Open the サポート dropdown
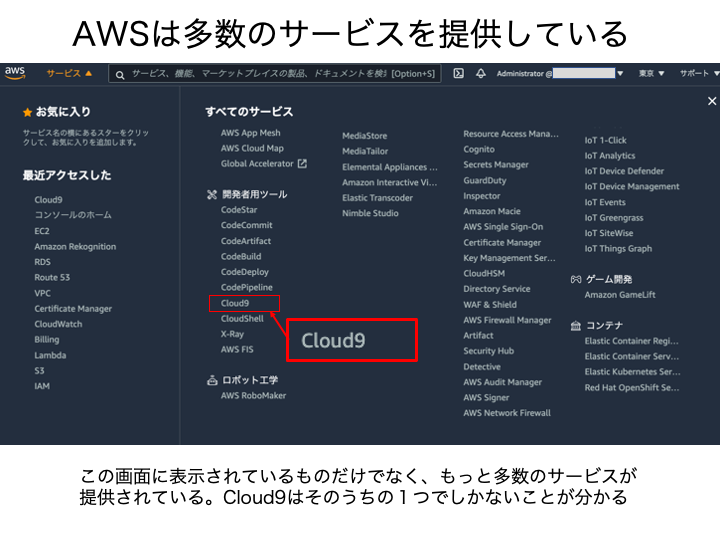Screen dimensions: 720x540 pos(699,73)
